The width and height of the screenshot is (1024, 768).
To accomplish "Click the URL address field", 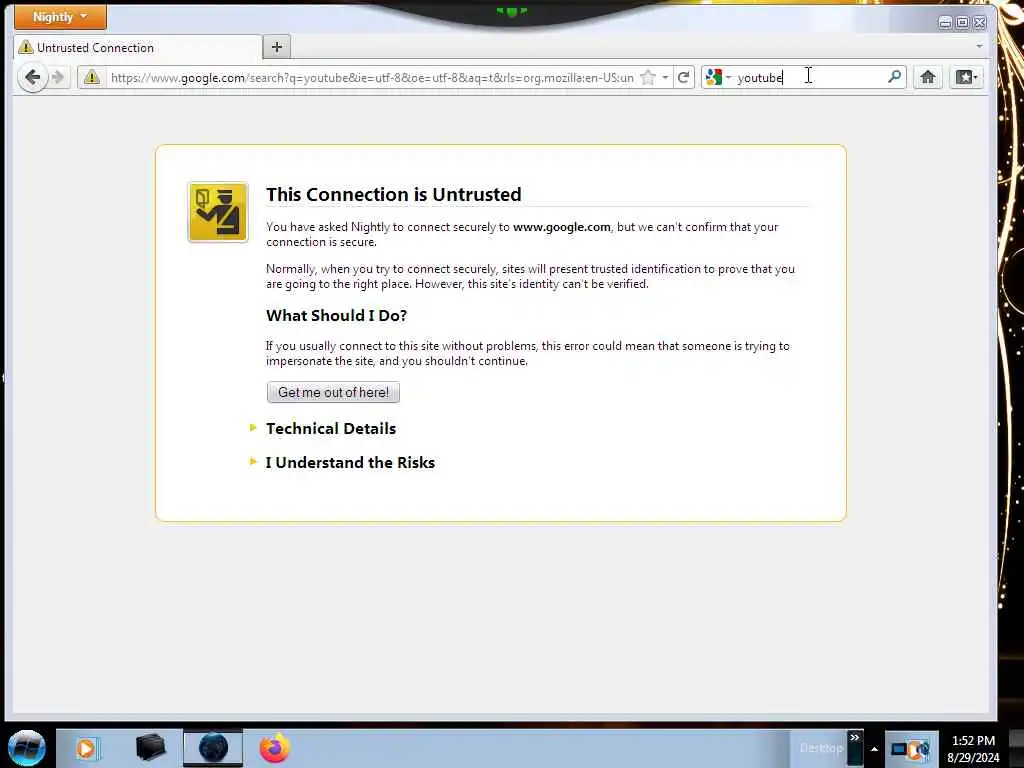I will (372, 78).
